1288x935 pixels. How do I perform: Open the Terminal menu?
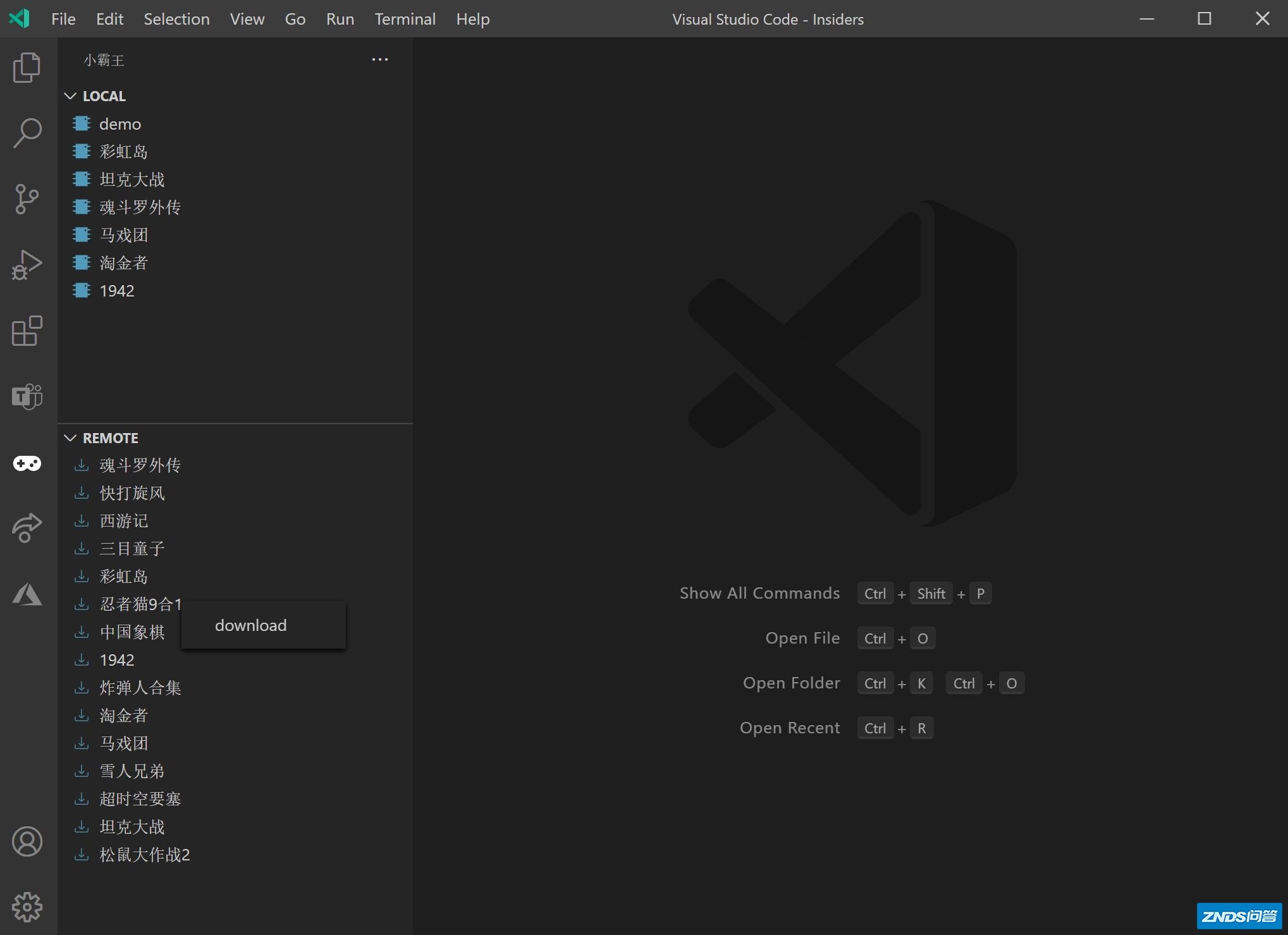click(x=405, y=19)
